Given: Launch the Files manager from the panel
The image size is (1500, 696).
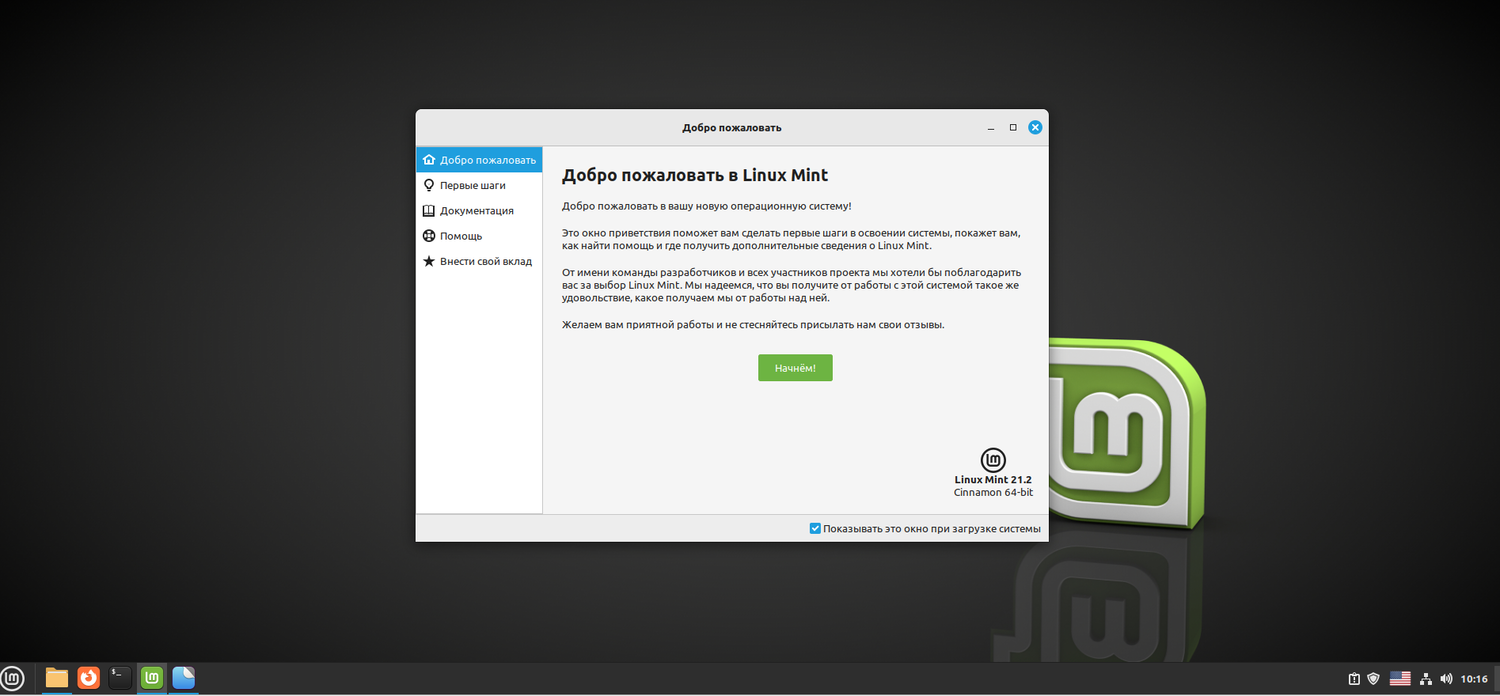Looking at the screenshot, I should pos(57,678).
